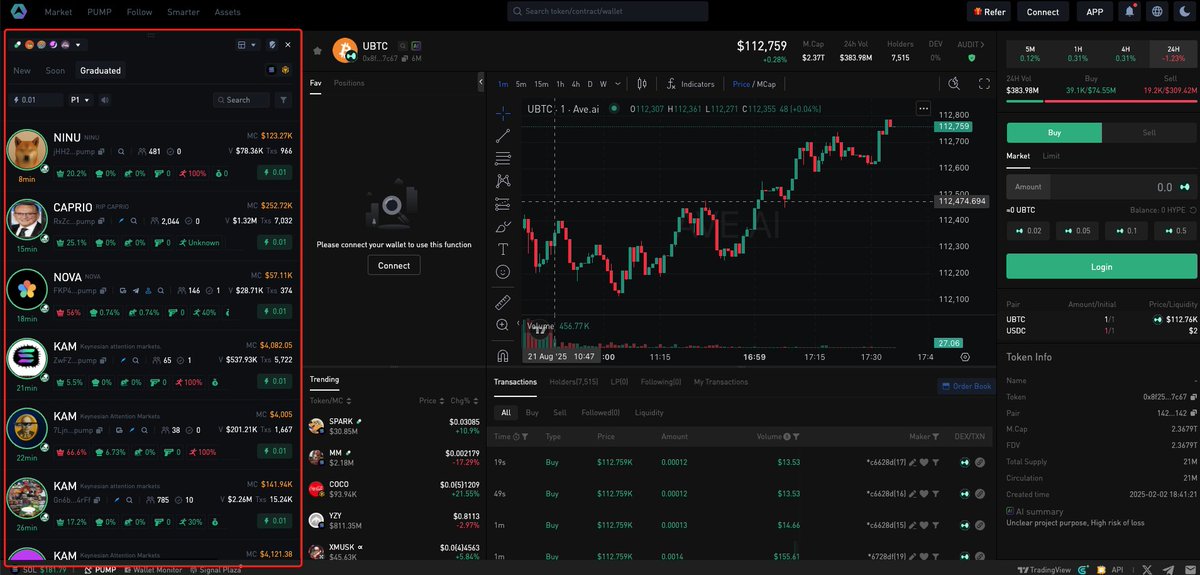
Task: Toggle sound speaker icon next to P1
Action: click(x=105, y=100)
